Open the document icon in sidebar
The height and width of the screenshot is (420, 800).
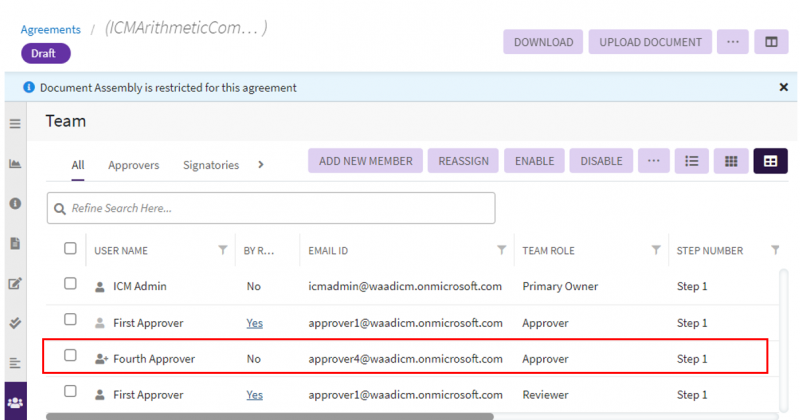coord(15,243)
